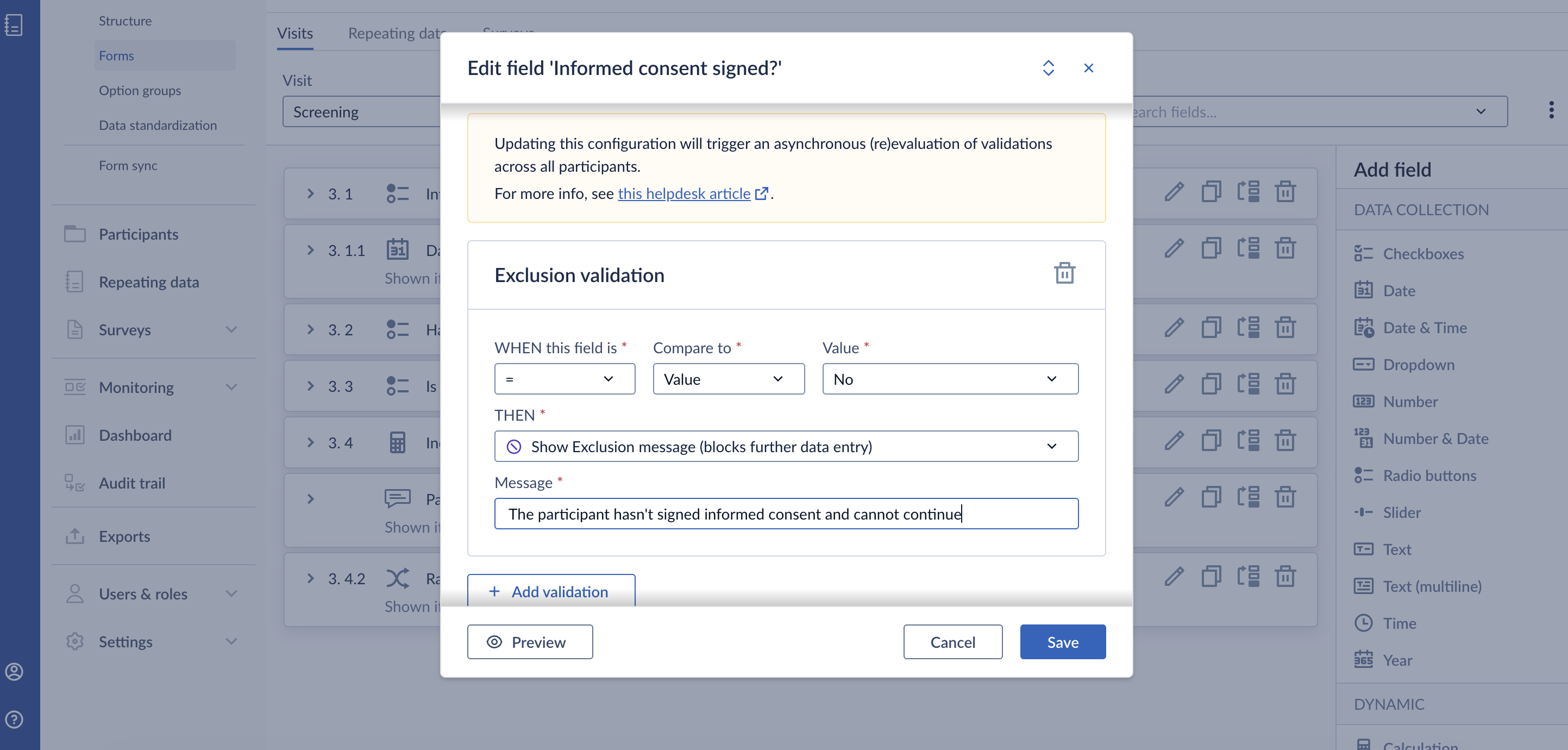Open Option groups in sidebar

pyautogui.click(x=140, y=91)
